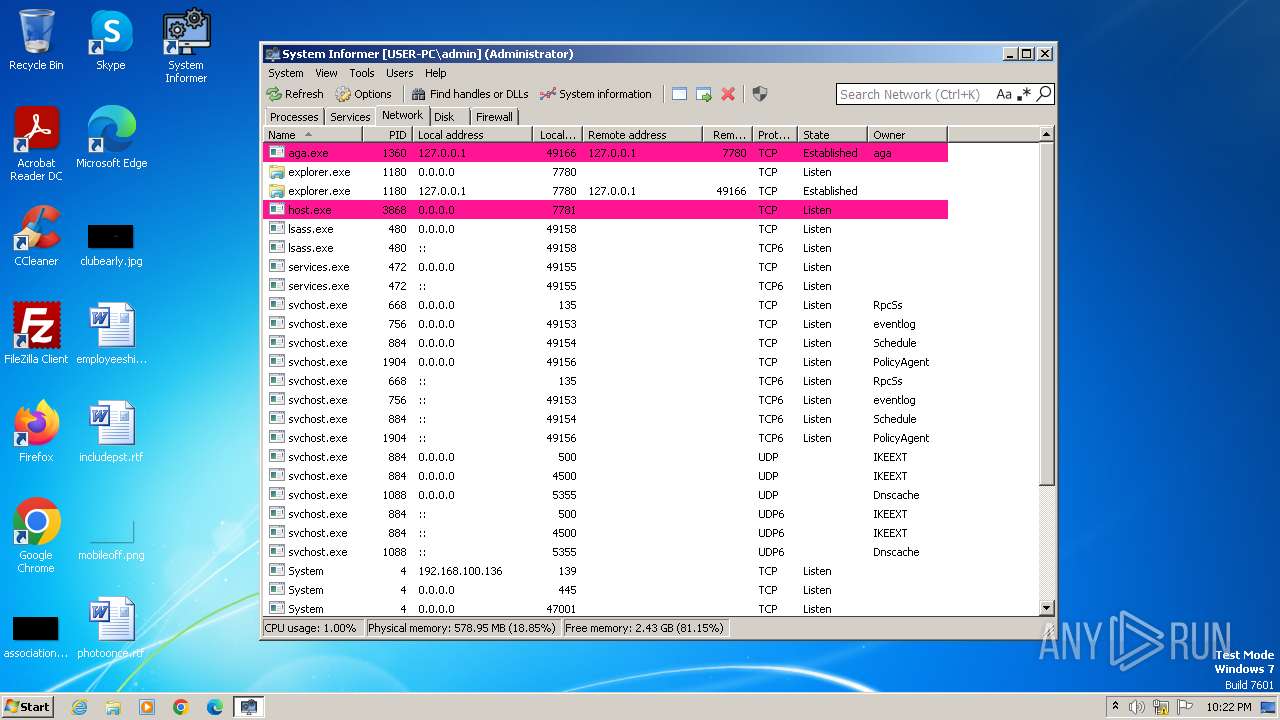Open Google Chrome desktop shortcut
The width and height of the screenshot is (1280, 720).
[36, 536]
